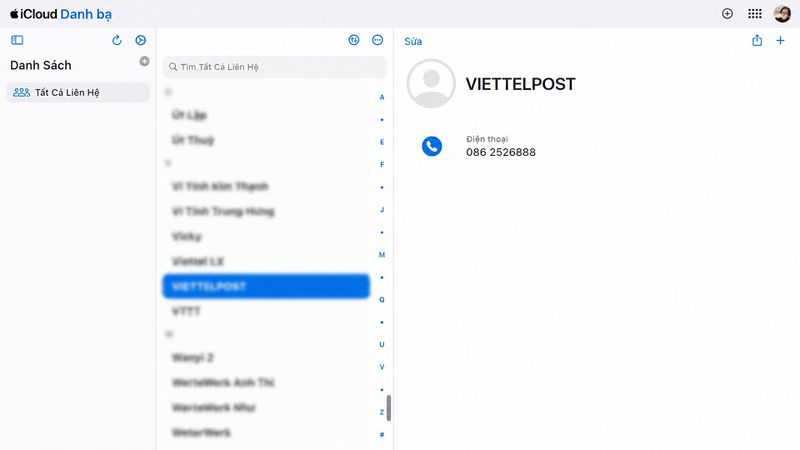Jump to # section in index
Screen dimensions: 800x450
click(382, 434)
